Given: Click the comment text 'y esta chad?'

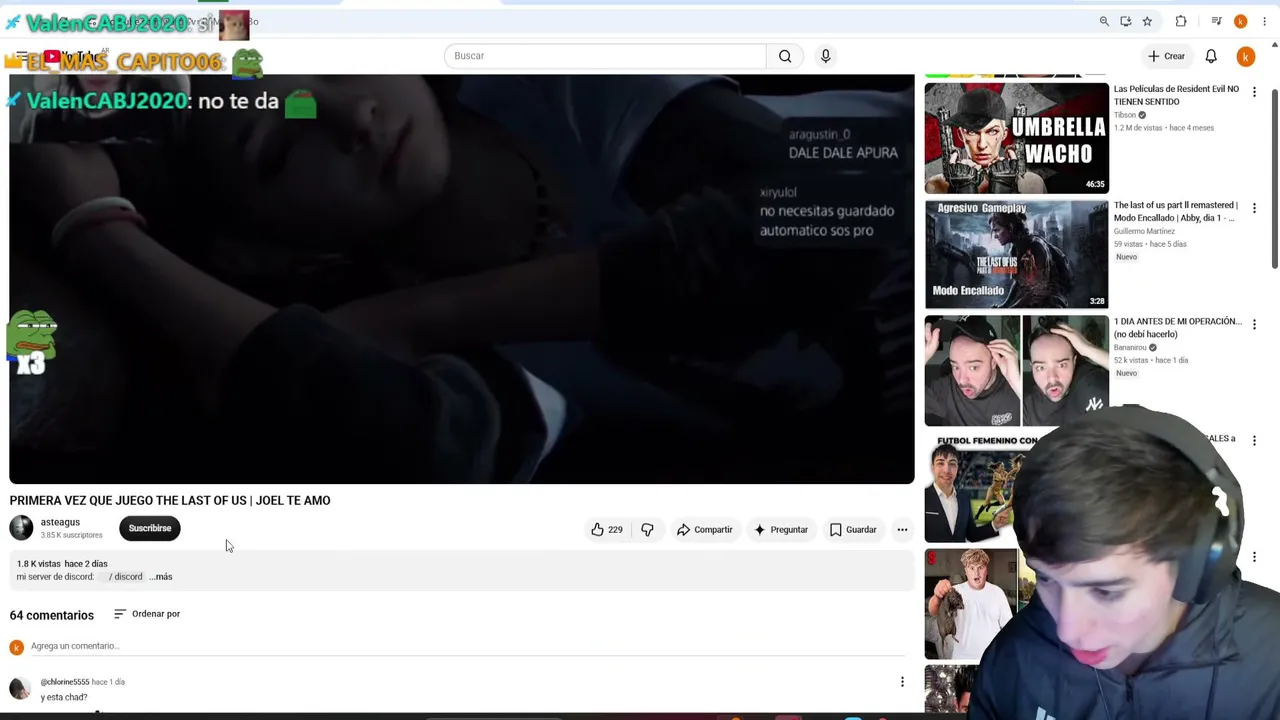Looking at the screenshot, I should coord(64,697).
